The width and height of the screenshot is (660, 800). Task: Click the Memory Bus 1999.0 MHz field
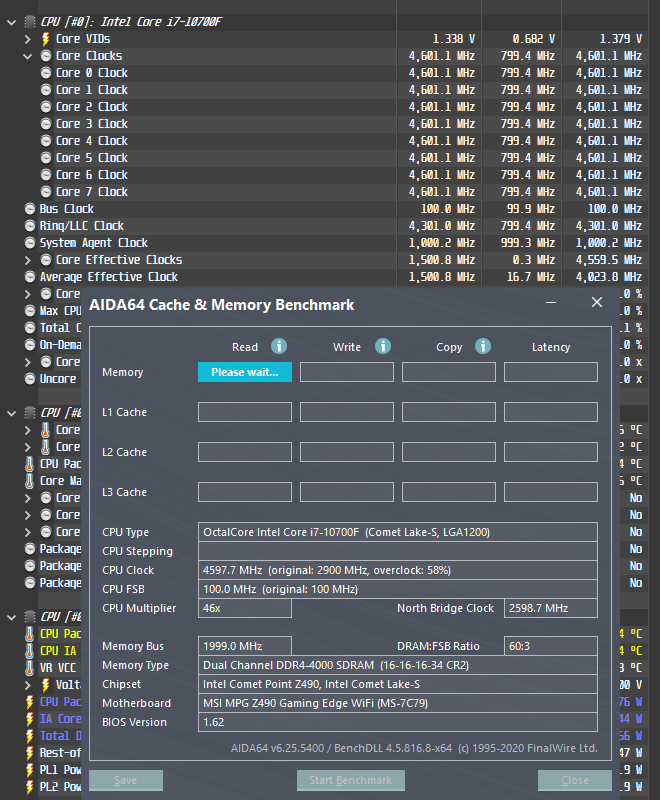coord(245,646)
